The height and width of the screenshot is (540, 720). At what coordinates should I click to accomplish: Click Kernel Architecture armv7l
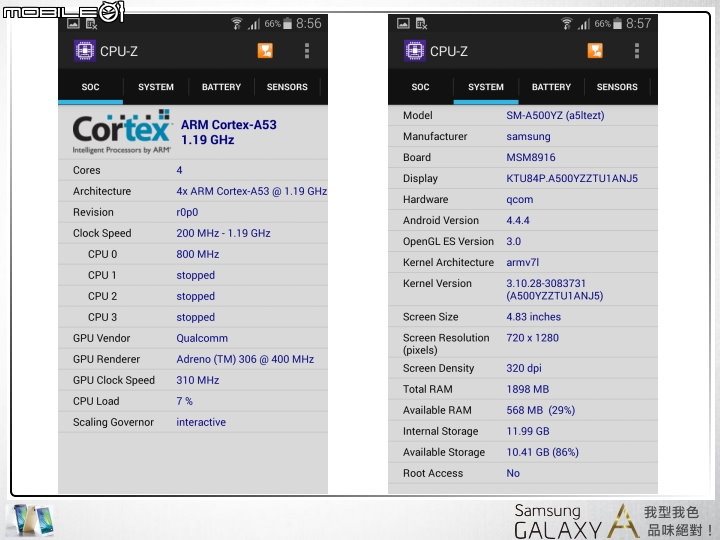pyautogui.click(x=523, y=263)
